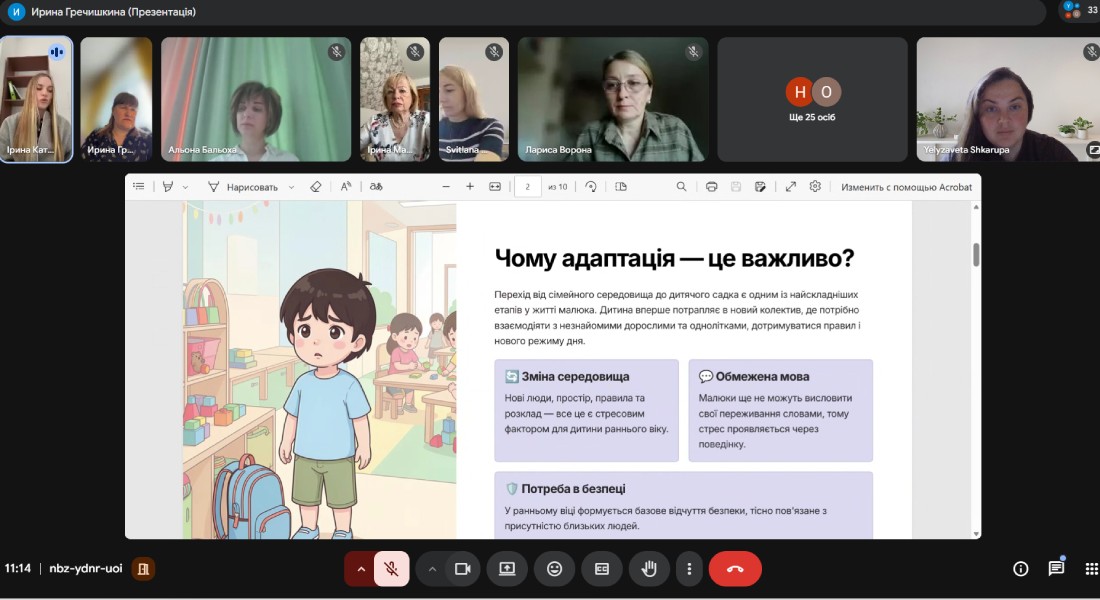Open the PDF table of contents sidebar

(139, 187)
